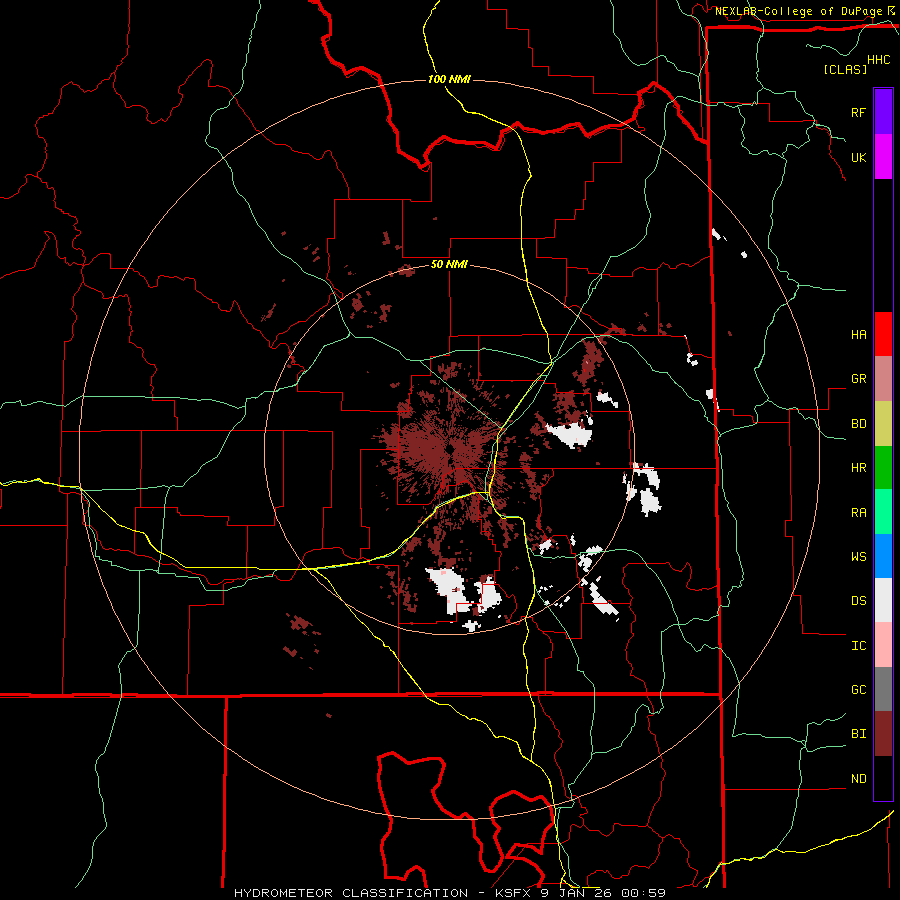Click the DS white legend swatch
This screenshot has width=900, height=900.
tap(883, 600)
